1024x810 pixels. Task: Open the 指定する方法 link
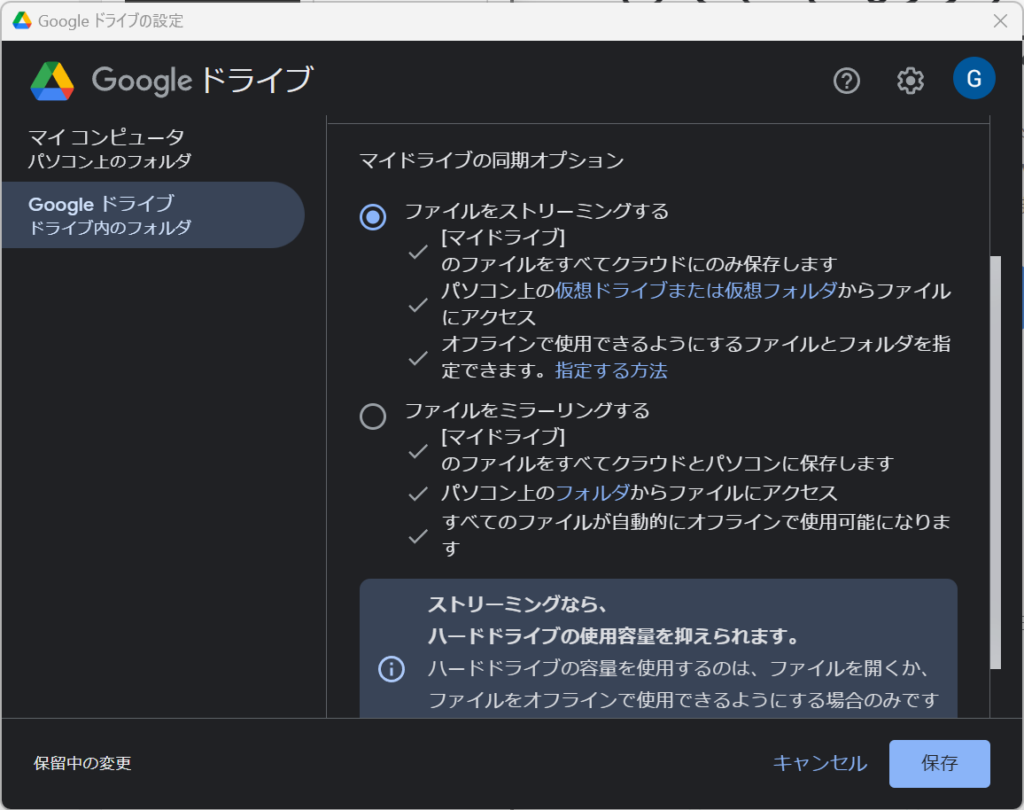pos(611,370)
